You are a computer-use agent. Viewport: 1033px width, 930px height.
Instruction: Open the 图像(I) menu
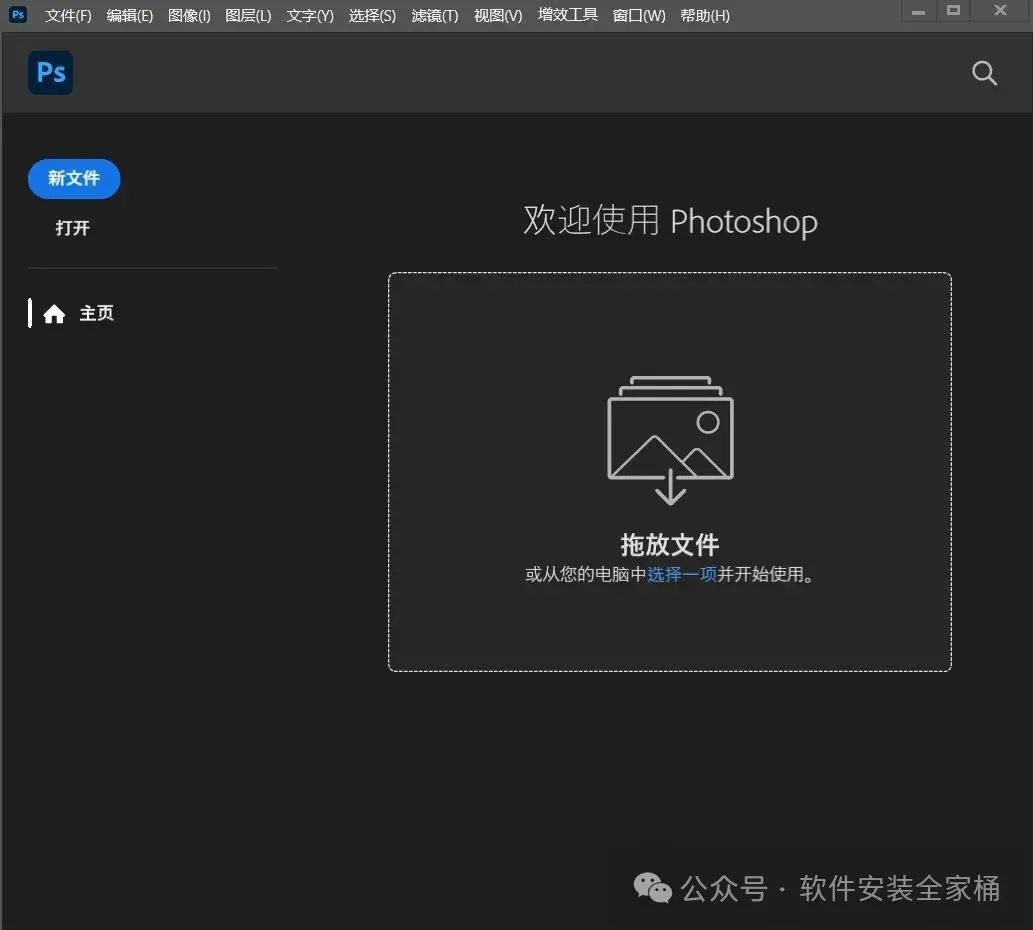tap(189, 15)
